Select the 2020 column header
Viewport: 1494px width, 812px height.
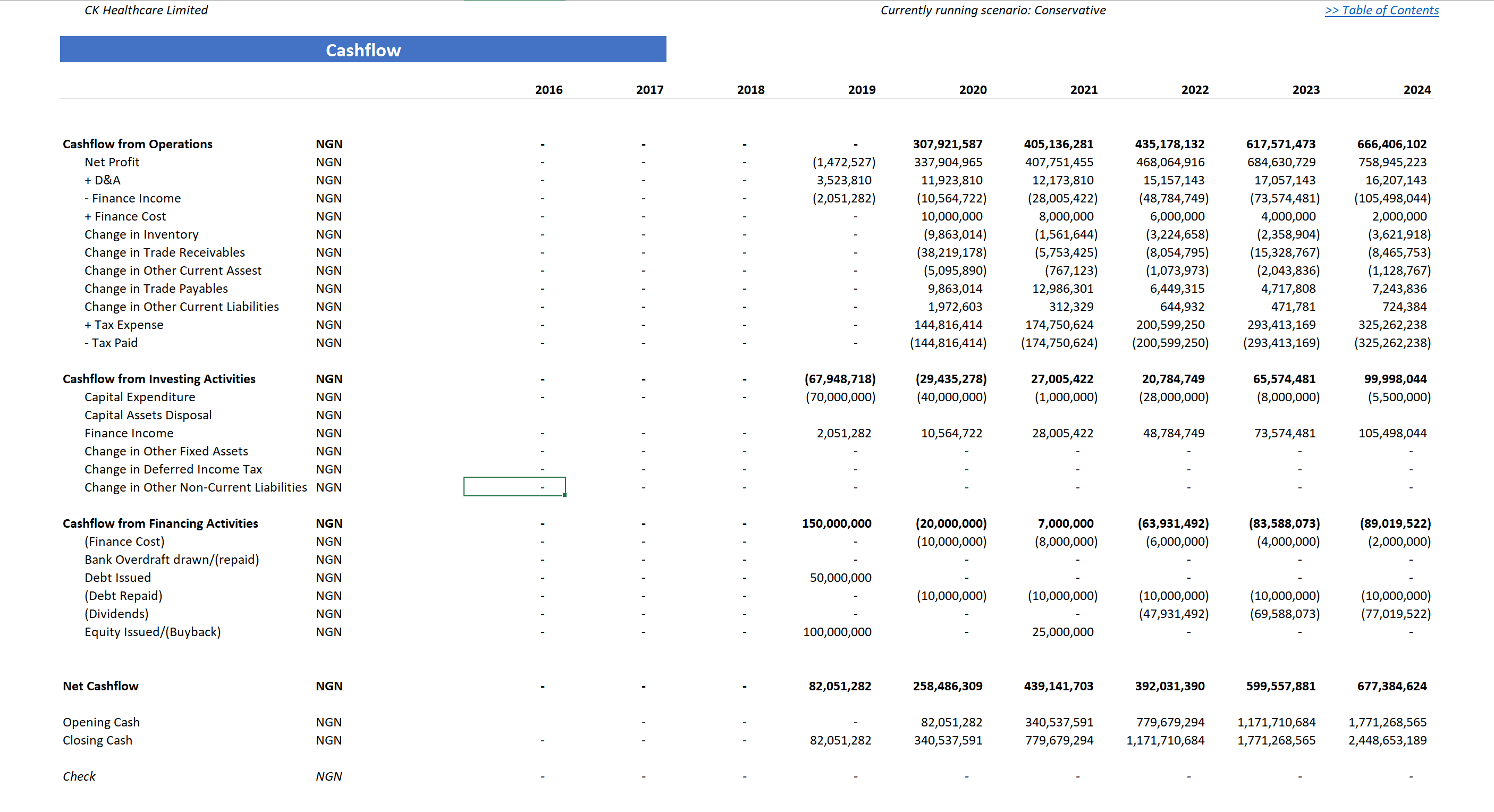tap(973, 90)
